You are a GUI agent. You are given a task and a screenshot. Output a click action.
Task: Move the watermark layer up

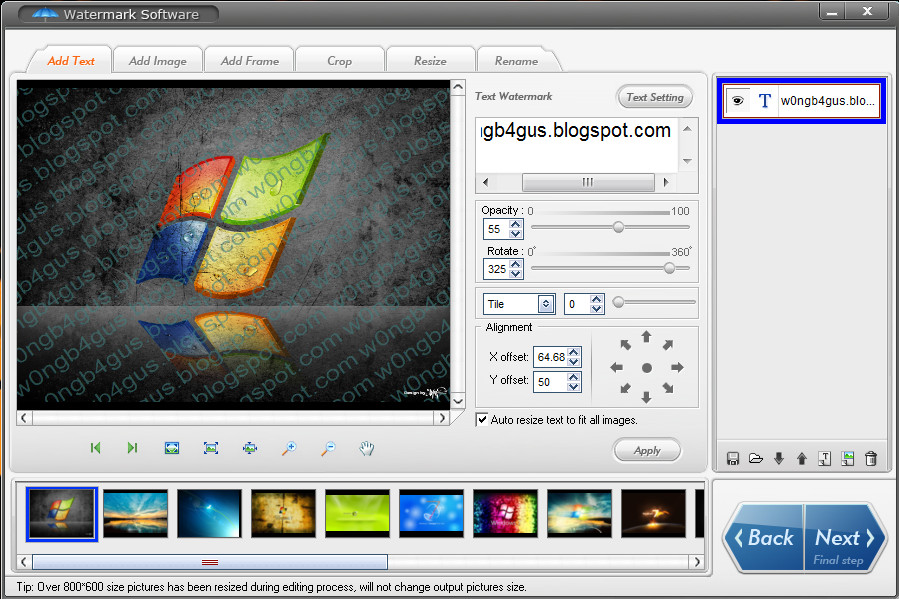pos(802,458)
